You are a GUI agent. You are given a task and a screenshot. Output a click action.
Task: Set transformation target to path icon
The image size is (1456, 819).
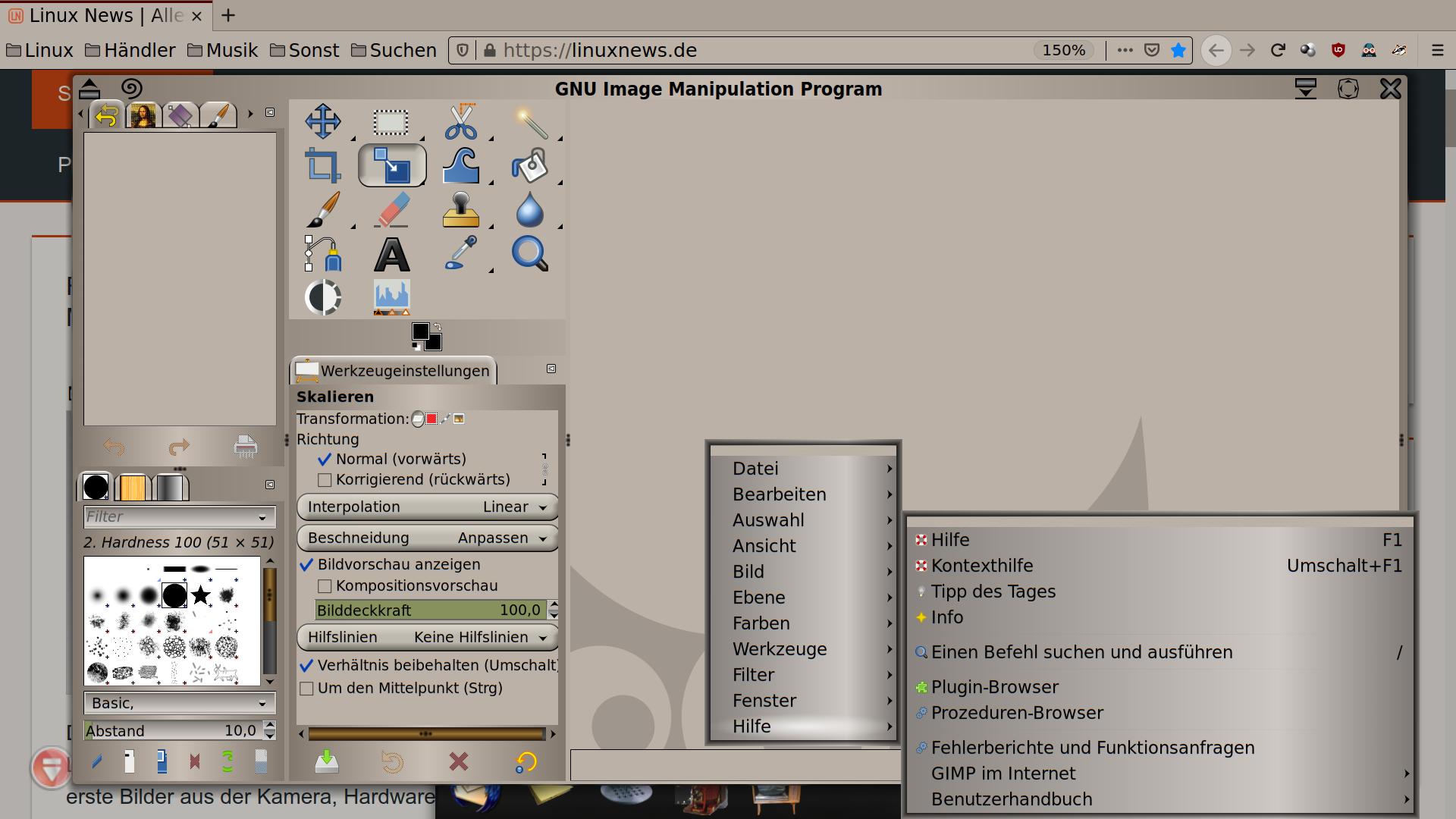tap(445, 419)
